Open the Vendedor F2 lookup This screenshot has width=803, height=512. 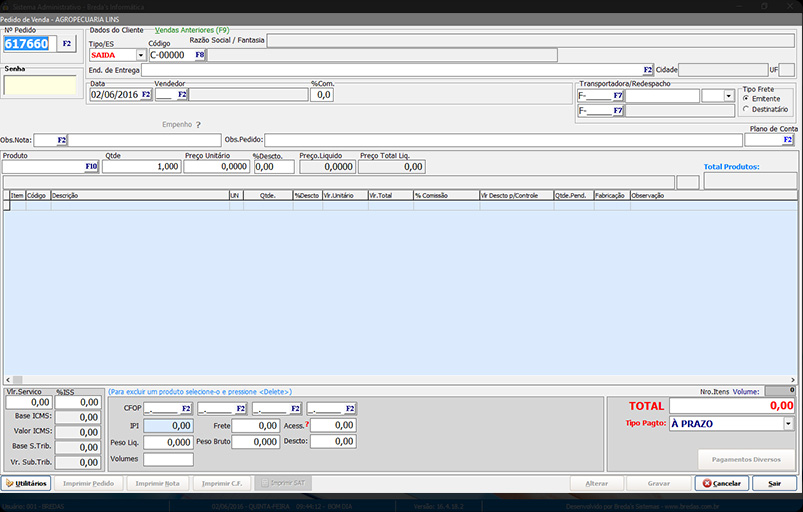pos(182,94)
